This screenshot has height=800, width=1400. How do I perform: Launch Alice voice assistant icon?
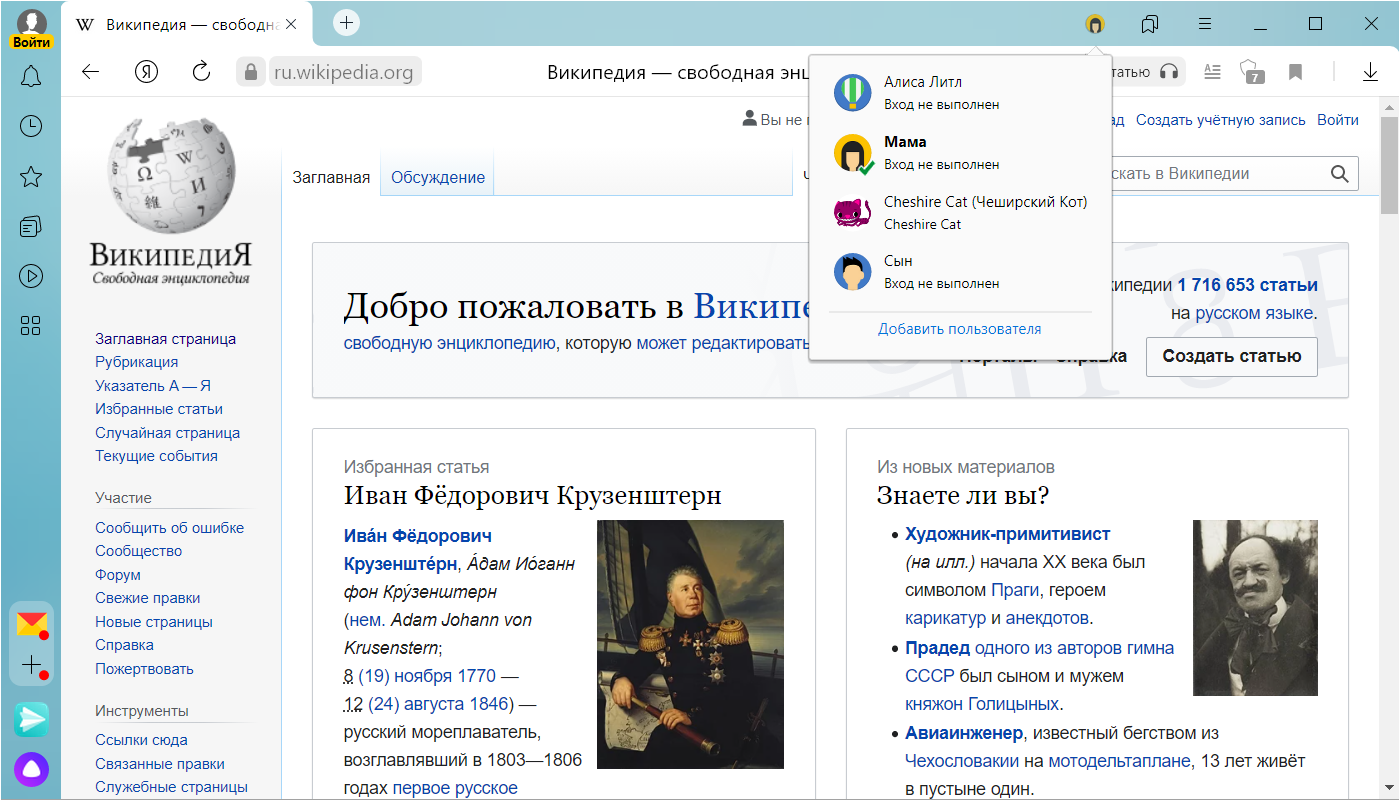pos(31,769)
